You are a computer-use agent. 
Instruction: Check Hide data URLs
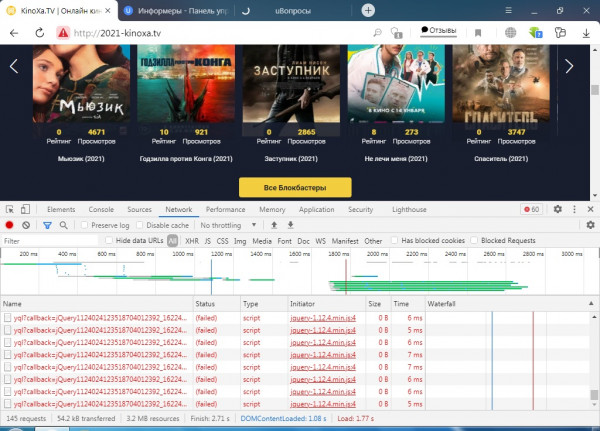pos(109,240)
